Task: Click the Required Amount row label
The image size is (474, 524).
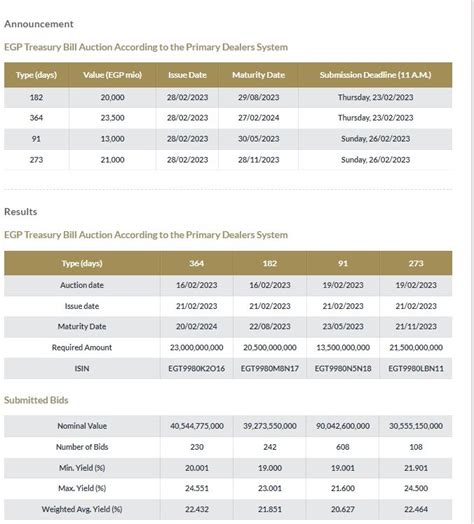Action: tap(82, 348)
